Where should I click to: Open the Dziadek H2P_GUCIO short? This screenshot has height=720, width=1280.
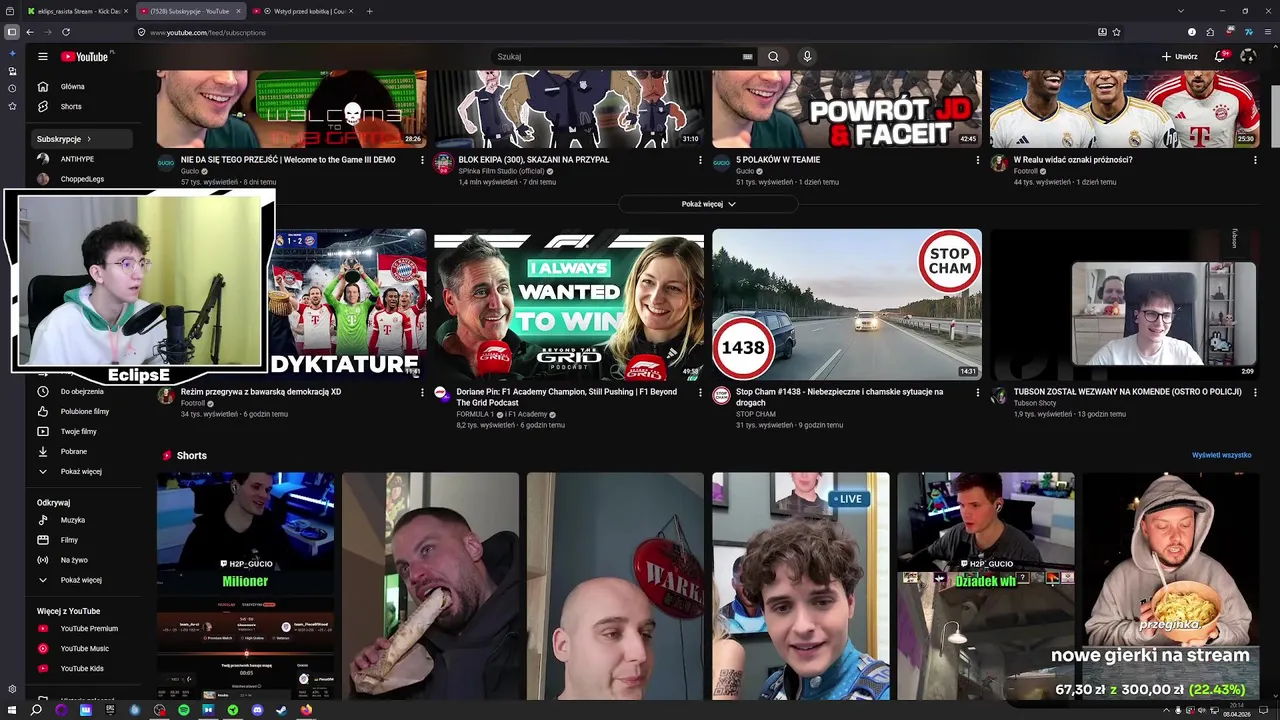(x=985, y=586)
